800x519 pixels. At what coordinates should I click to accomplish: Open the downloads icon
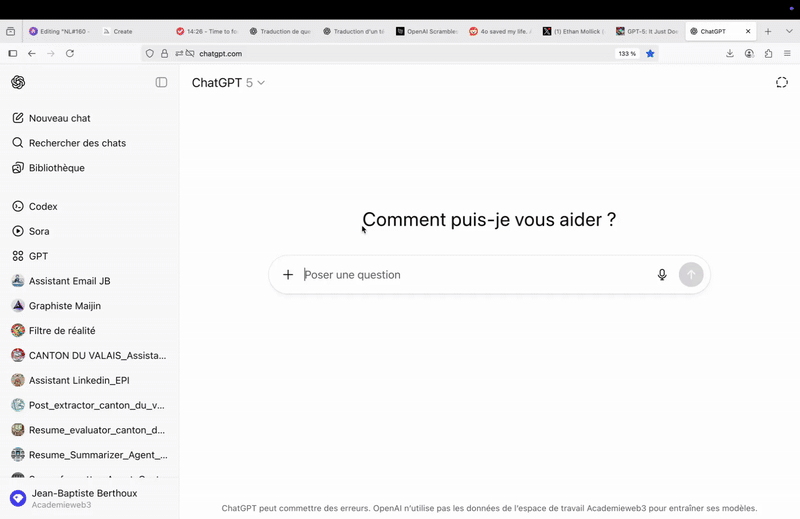[x=730, y=53]
